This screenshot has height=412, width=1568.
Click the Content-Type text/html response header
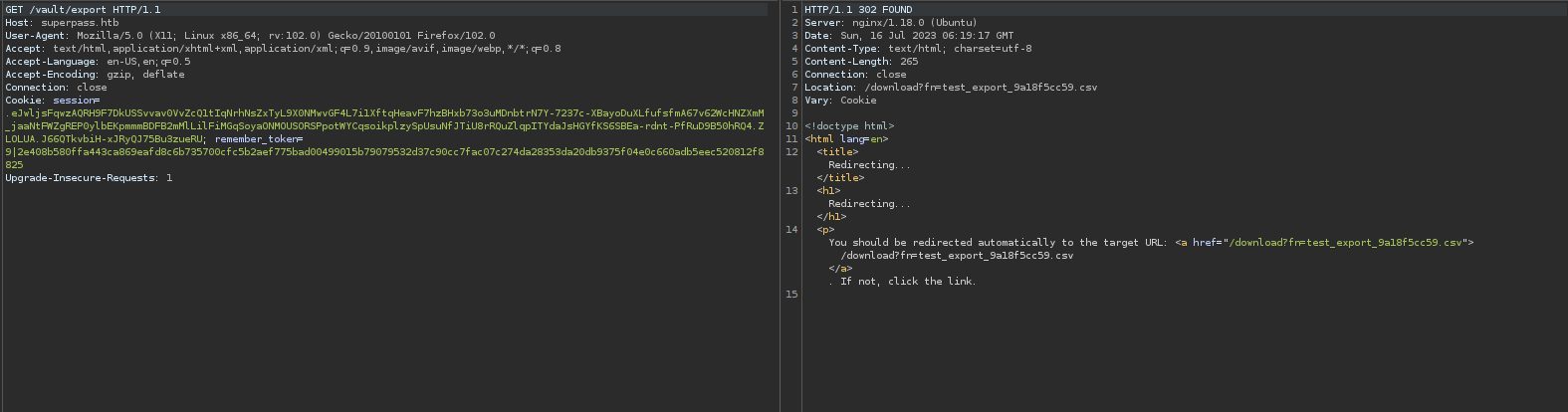point(918,49)
